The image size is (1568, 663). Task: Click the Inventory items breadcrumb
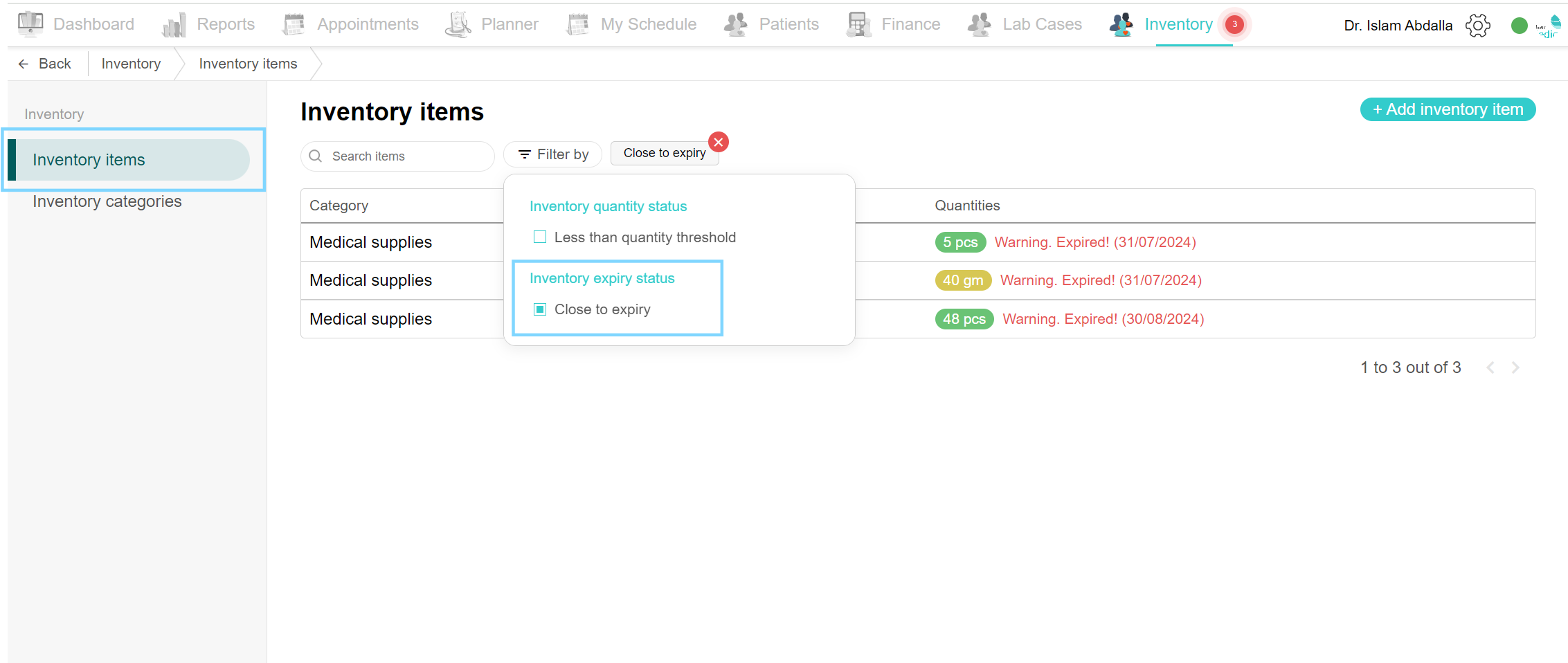click(248, 64)
